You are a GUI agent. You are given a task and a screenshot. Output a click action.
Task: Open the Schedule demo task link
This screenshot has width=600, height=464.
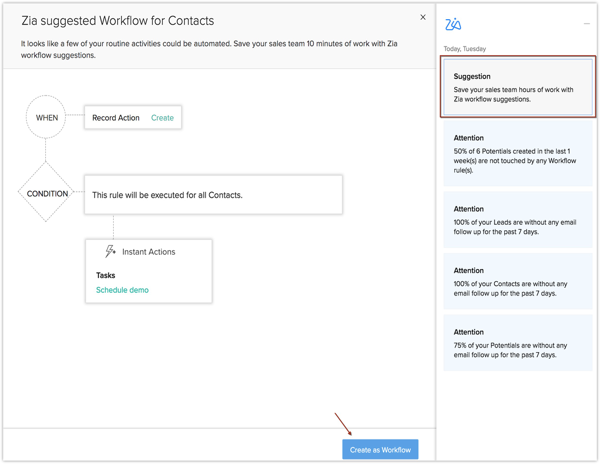pos(122,290)
